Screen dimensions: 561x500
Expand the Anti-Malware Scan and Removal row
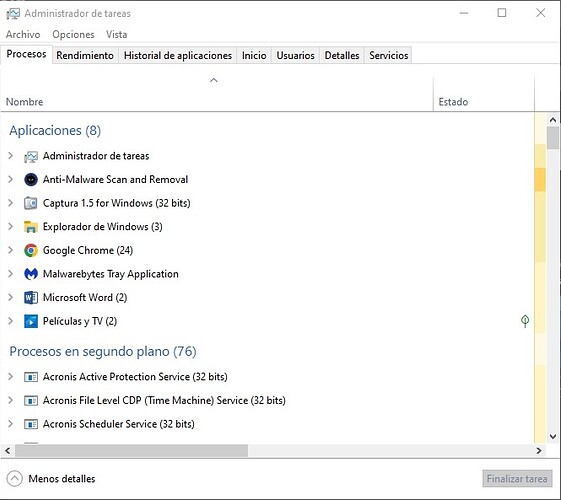coord(11,179)
